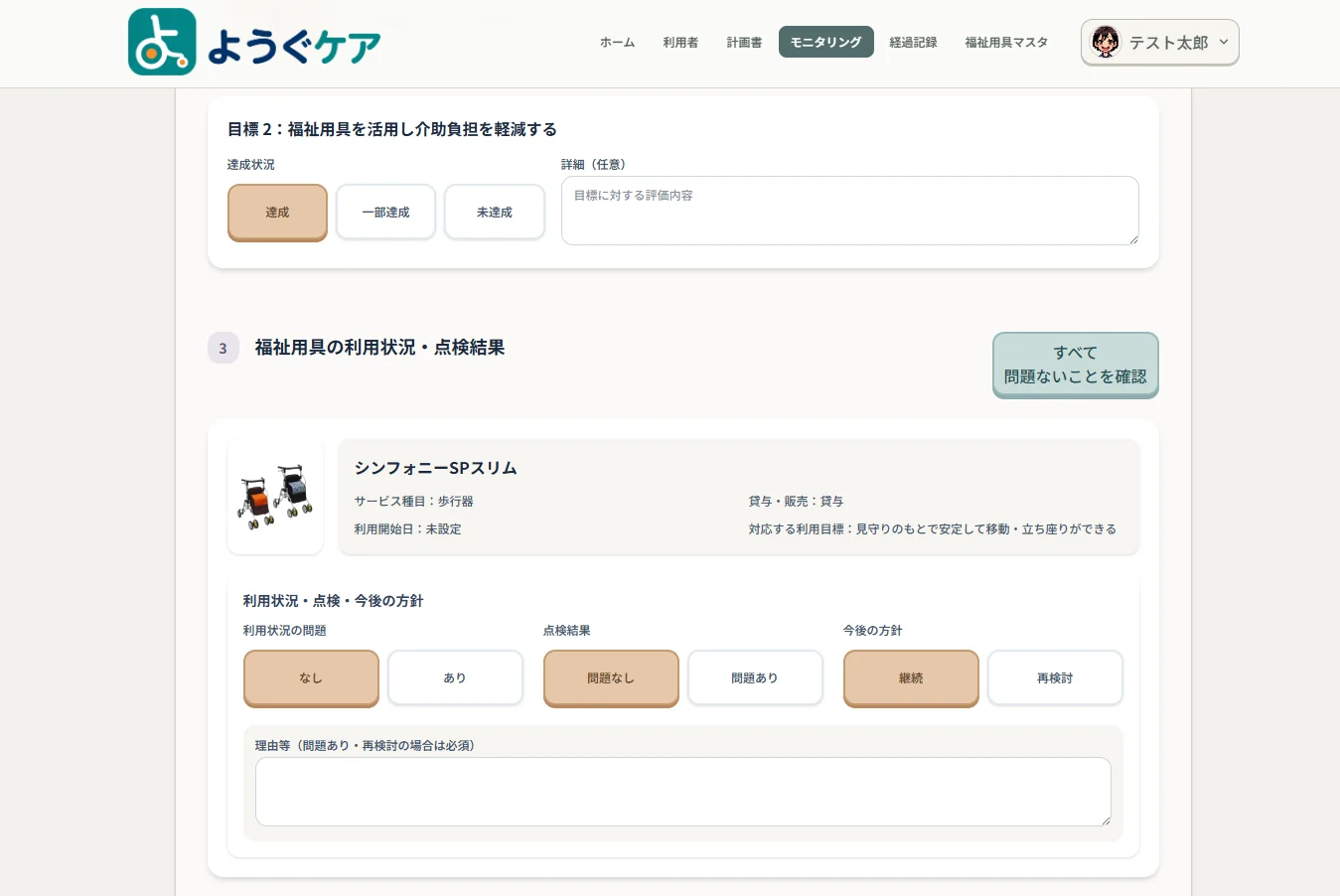Image resolution: width=1340 pixels, height=896 pixels.
Task: Select あり for 利用状況の問題
Action: point(455,677)
